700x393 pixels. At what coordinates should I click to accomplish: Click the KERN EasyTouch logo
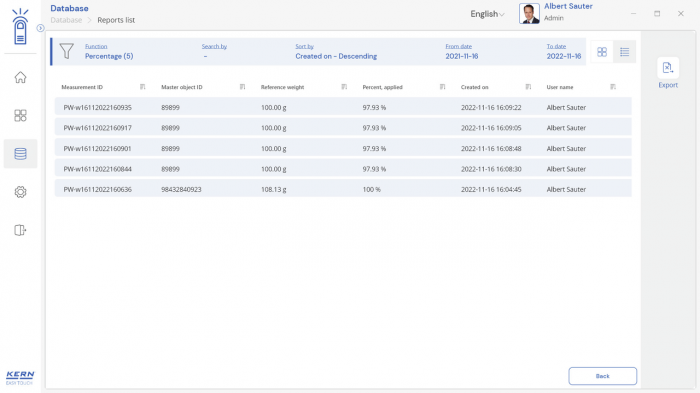click(x=20, y=378)
